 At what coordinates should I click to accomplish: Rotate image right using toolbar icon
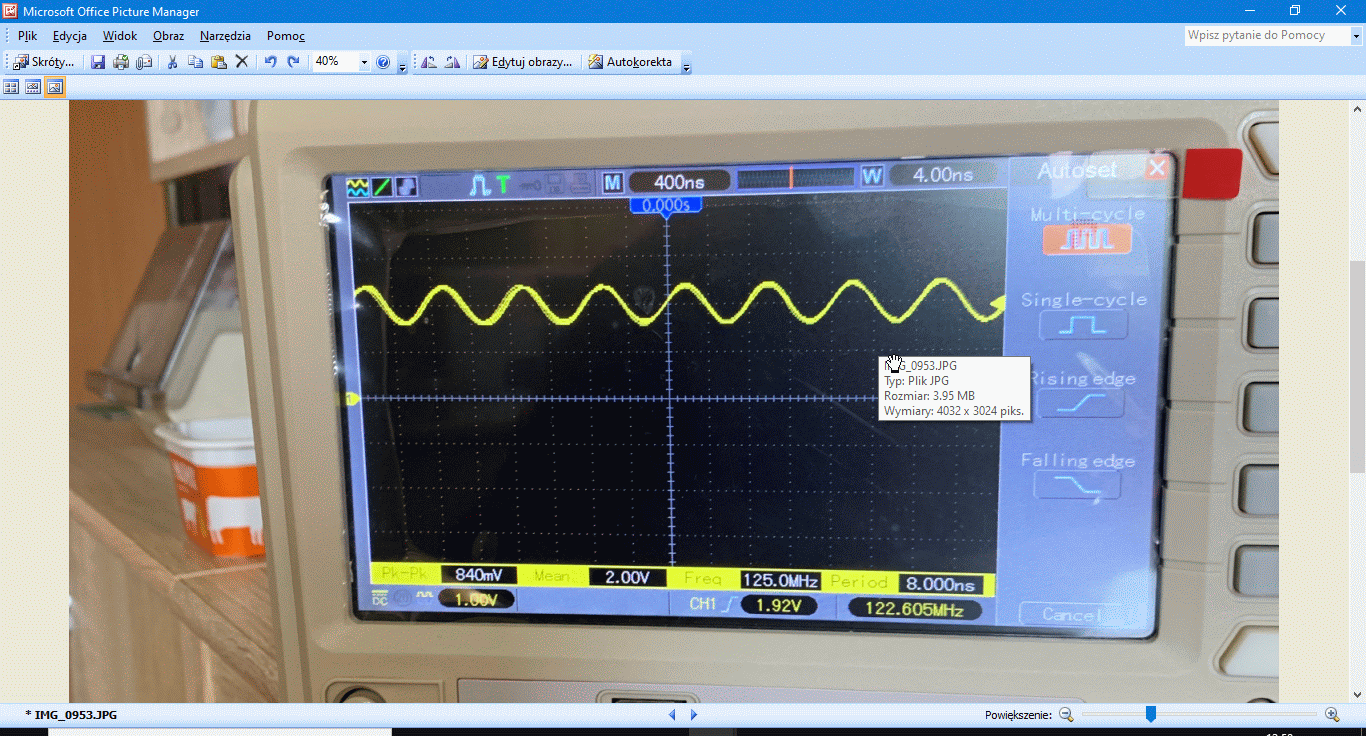click(452, 62)
